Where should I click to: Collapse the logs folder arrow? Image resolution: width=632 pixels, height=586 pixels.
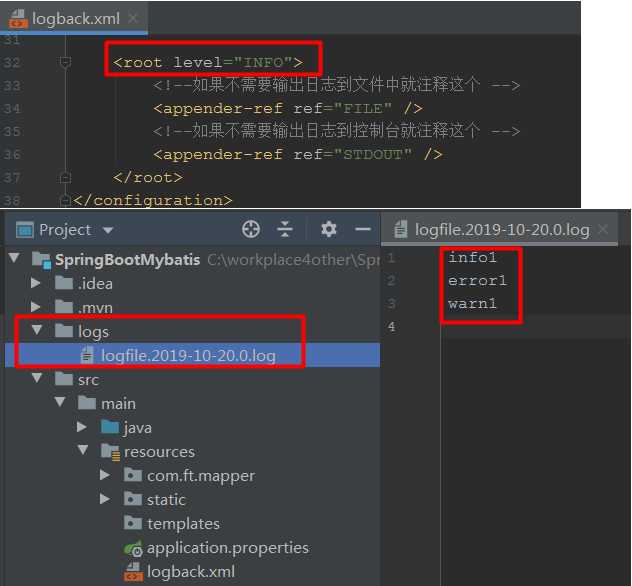pyautogui.click(x=37, y=330)
